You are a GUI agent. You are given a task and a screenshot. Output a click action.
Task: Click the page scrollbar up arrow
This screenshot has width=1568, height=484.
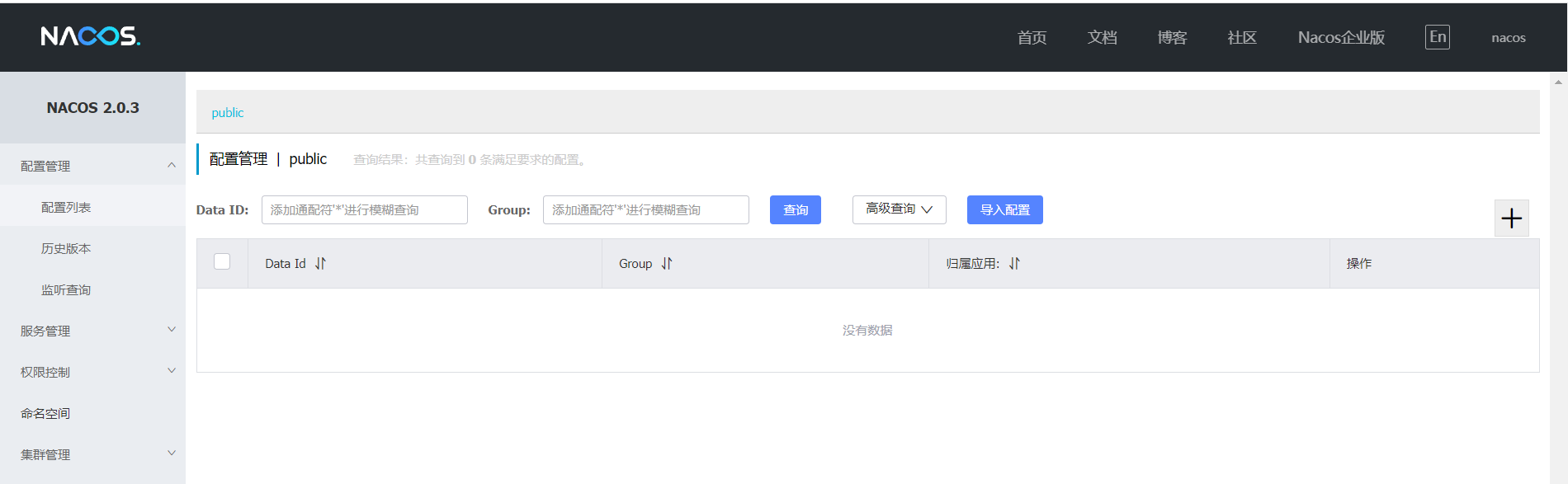[x=1558, y=82]
